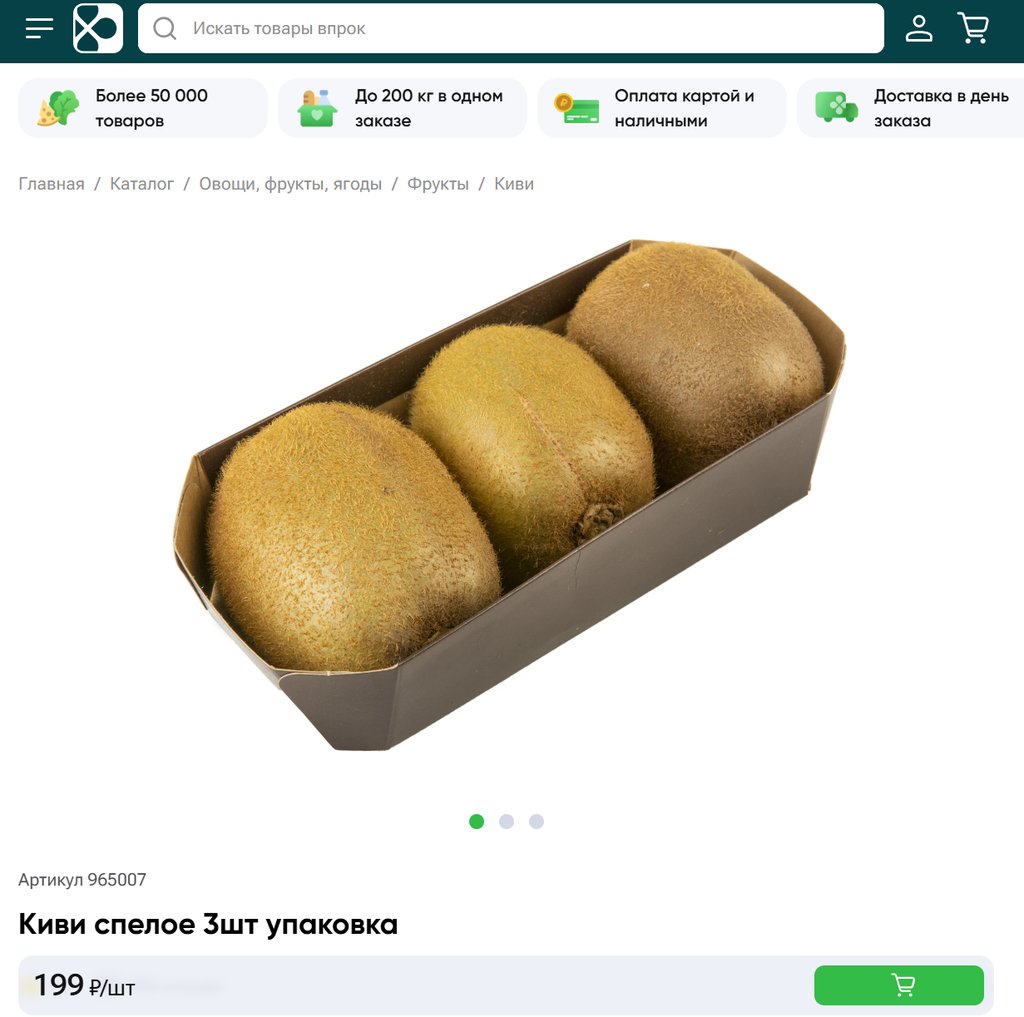The width and height of the screenshot is (1024, 1017).
Task: Select the first image carousel dot
Action: click(x=477, y=821)
